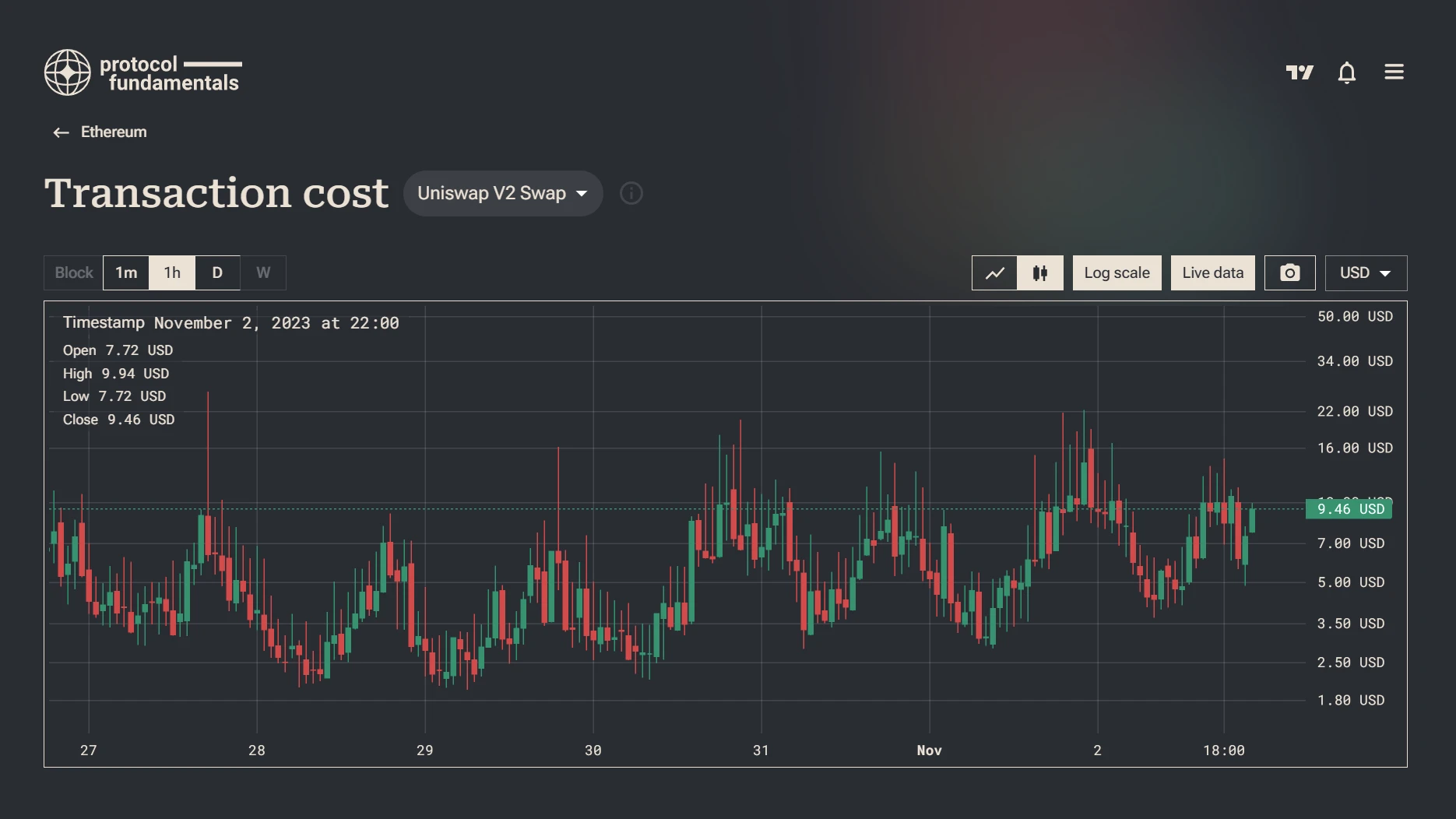
Task: Open the hamburger menu
Action: tap(1394, 72)
